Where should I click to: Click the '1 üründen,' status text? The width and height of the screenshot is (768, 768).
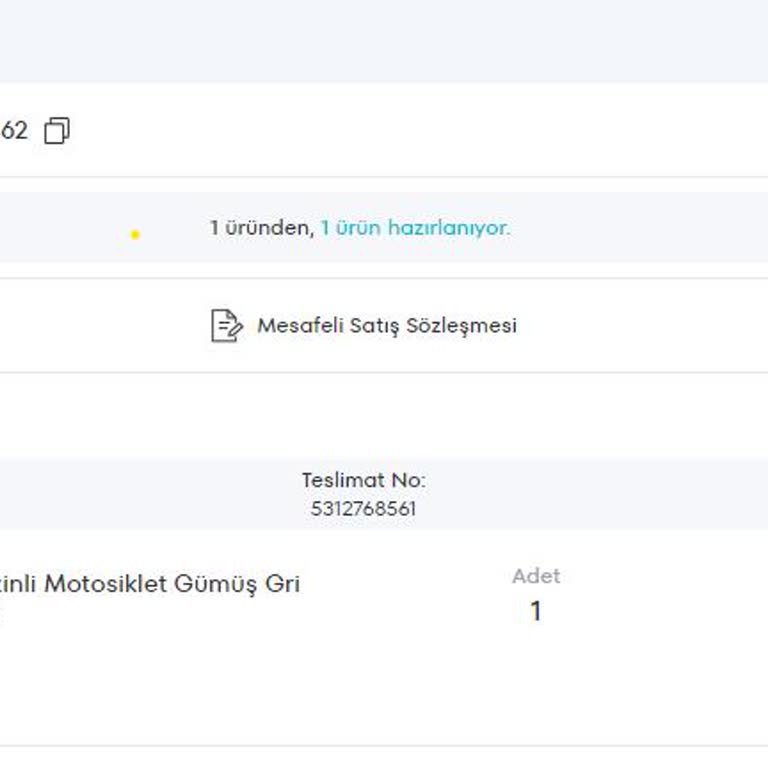click(x=261, y=228)
